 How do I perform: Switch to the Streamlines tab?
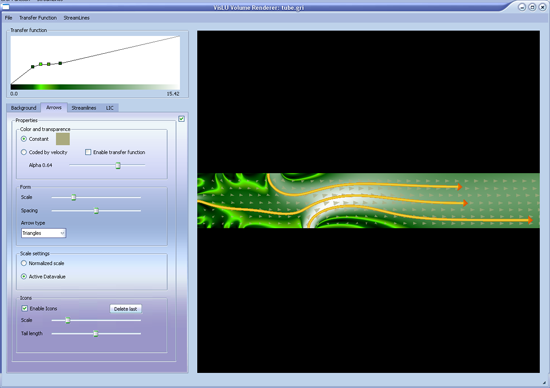83,108
